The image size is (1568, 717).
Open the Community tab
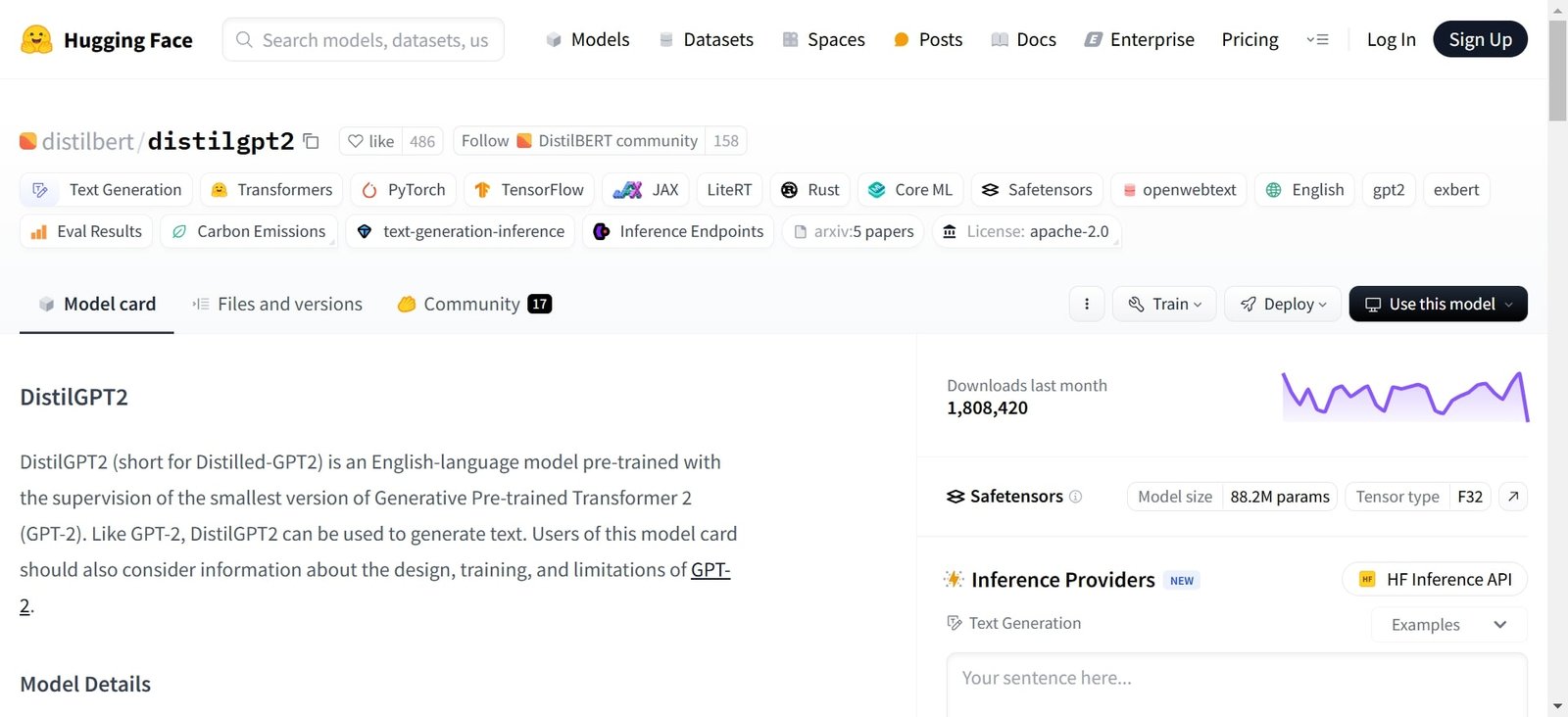pyautogui.click(x=470, y=304)
